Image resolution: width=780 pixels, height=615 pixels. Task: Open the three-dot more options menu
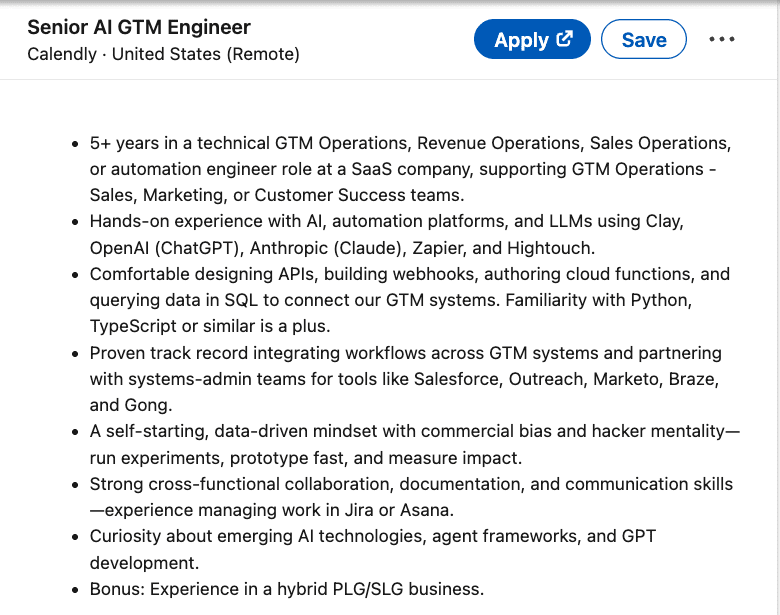(x=721, y=40)
